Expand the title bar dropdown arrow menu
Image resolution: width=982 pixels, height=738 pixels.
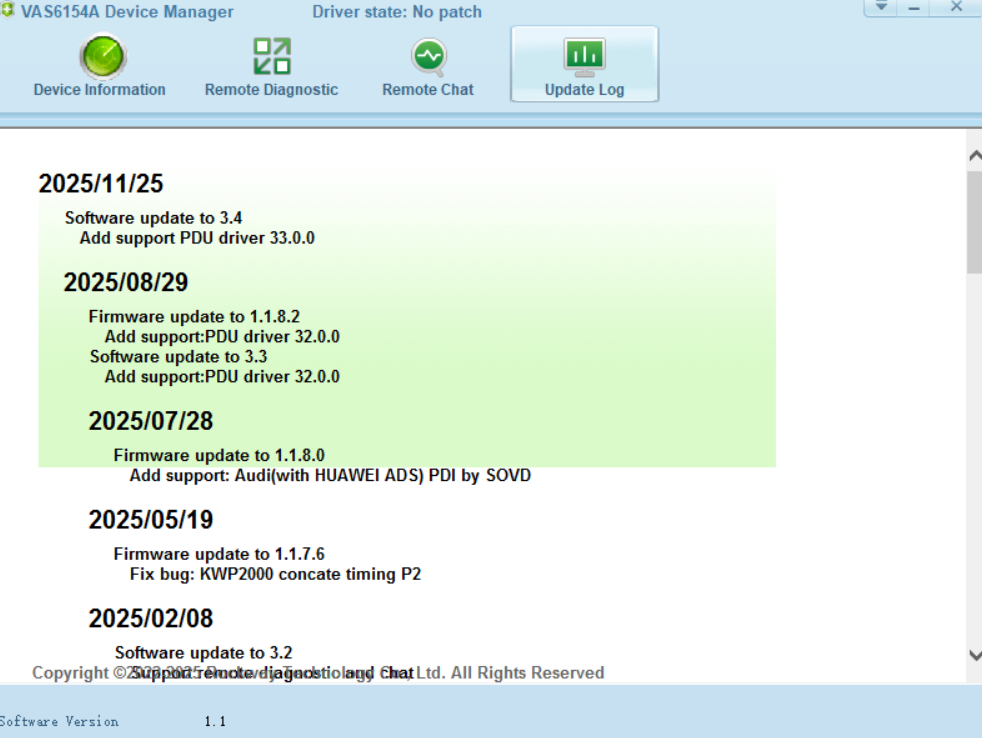[881, 7]
